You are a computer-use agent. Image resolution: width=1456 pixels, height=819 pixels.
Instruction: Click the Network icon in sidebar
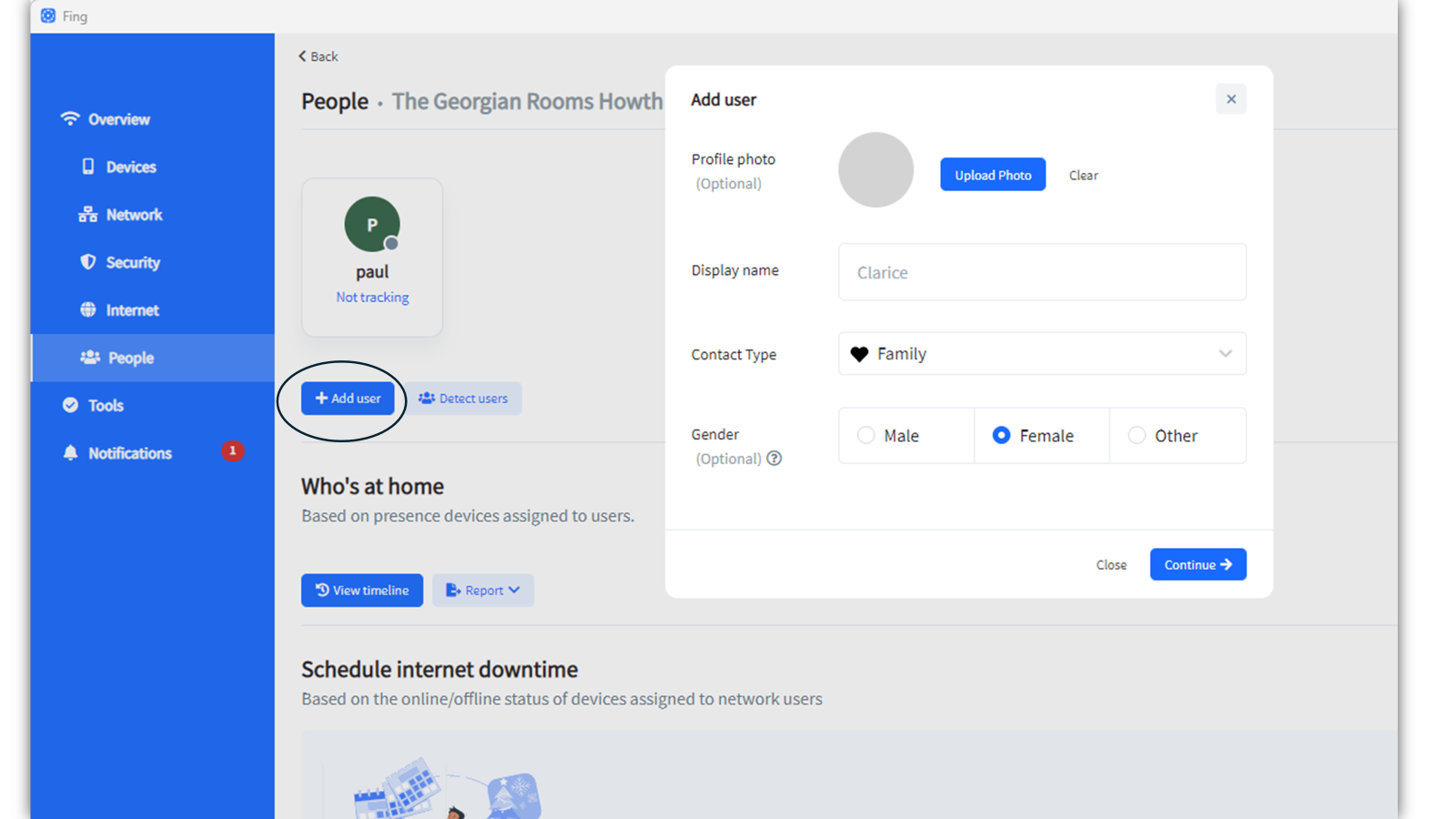coord(87,214)
